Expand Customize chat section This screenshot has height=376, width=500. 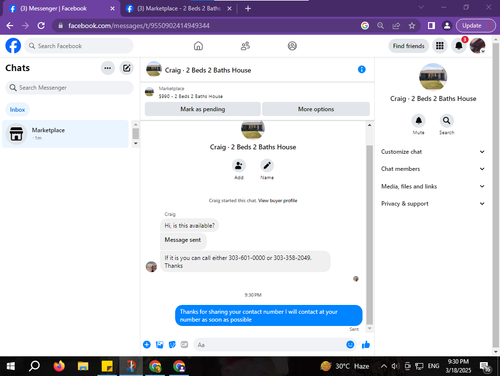click(433, 152)
